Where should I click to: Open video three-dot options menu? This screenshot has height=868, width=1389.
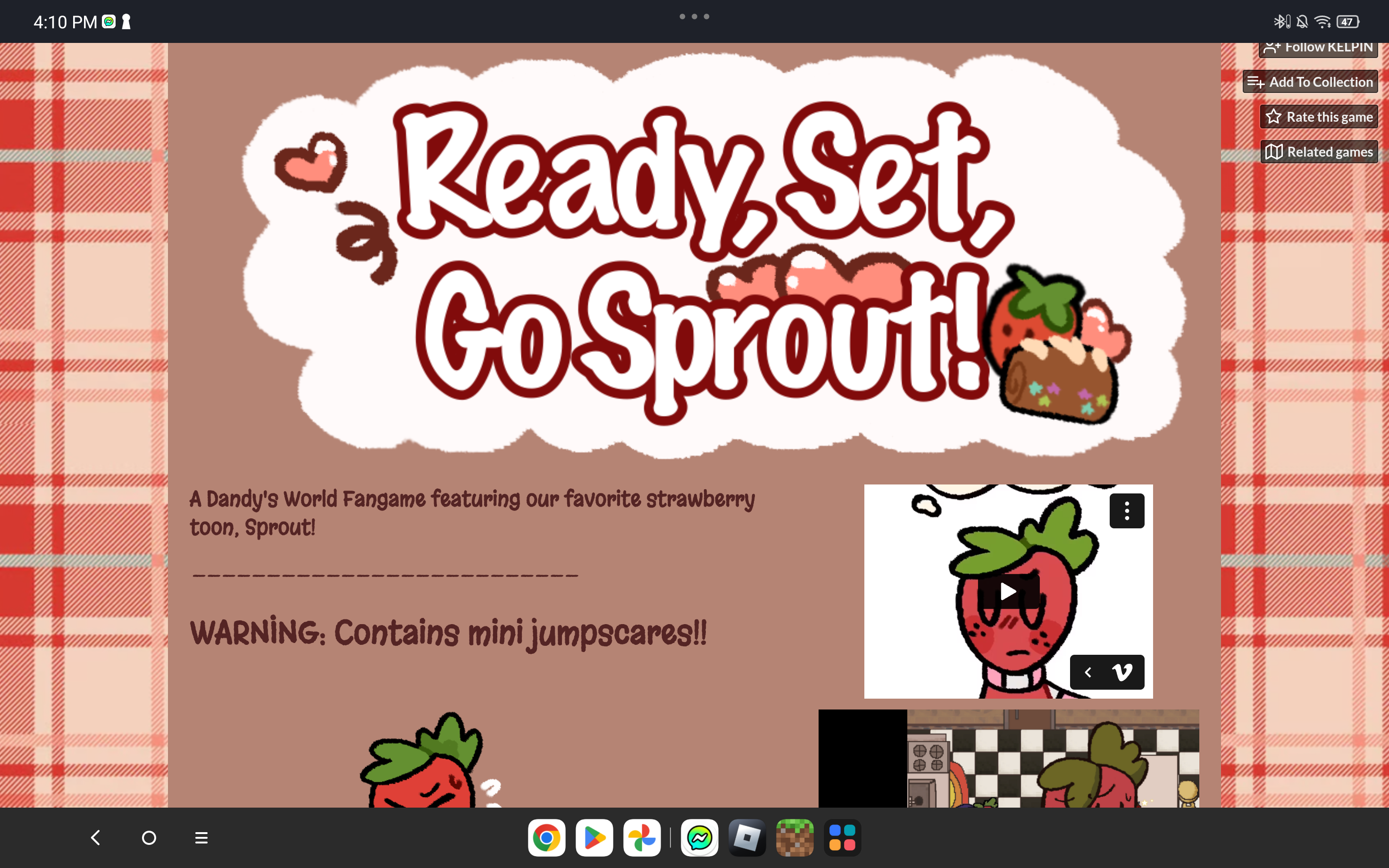(1126, 510)
